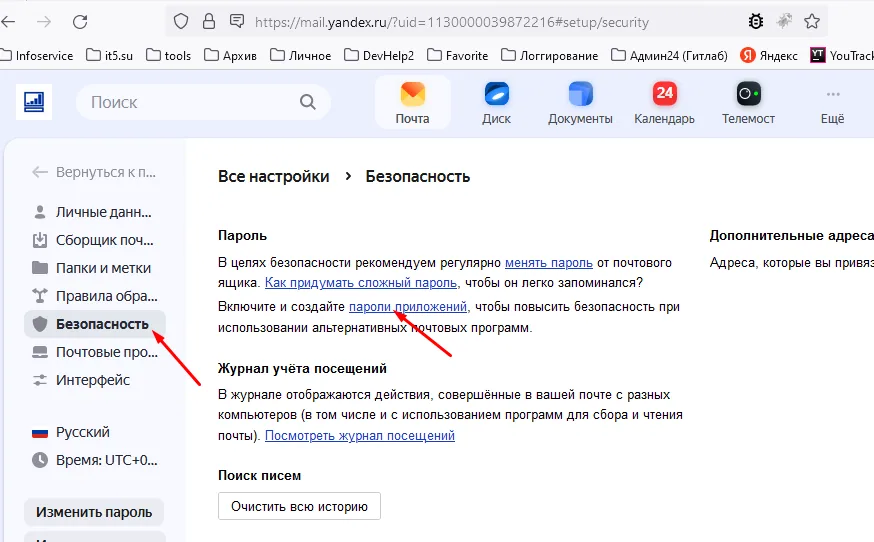Open the Диск service

pyautogui.click(x=497, y=103)
